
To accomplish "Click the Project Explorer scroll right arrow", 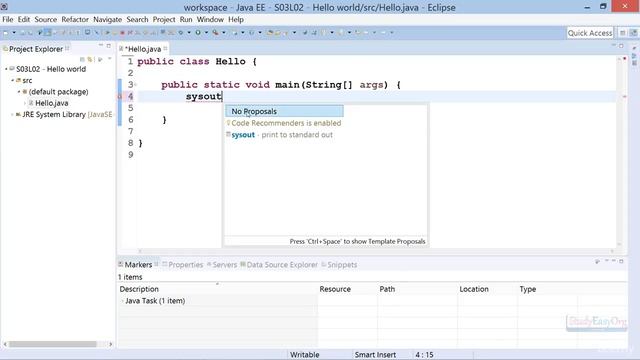I will 110,344.
